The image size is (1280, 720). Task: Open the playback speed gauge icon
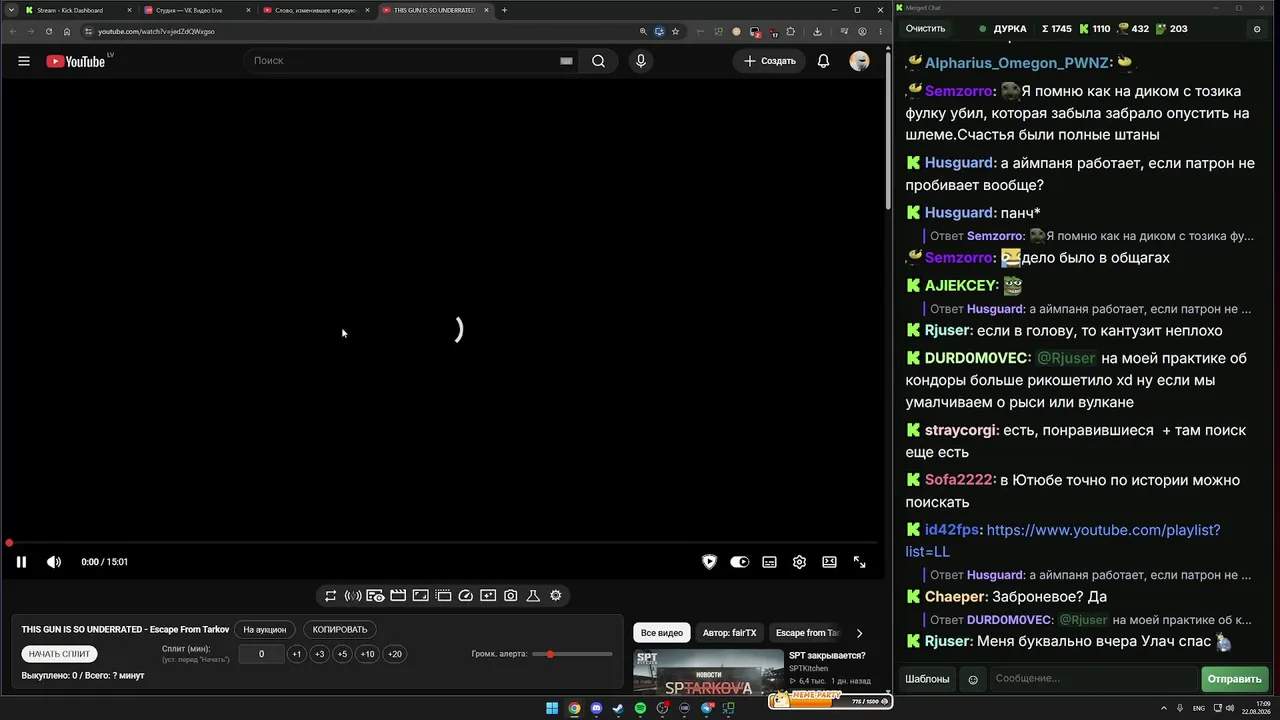[466, 596]
